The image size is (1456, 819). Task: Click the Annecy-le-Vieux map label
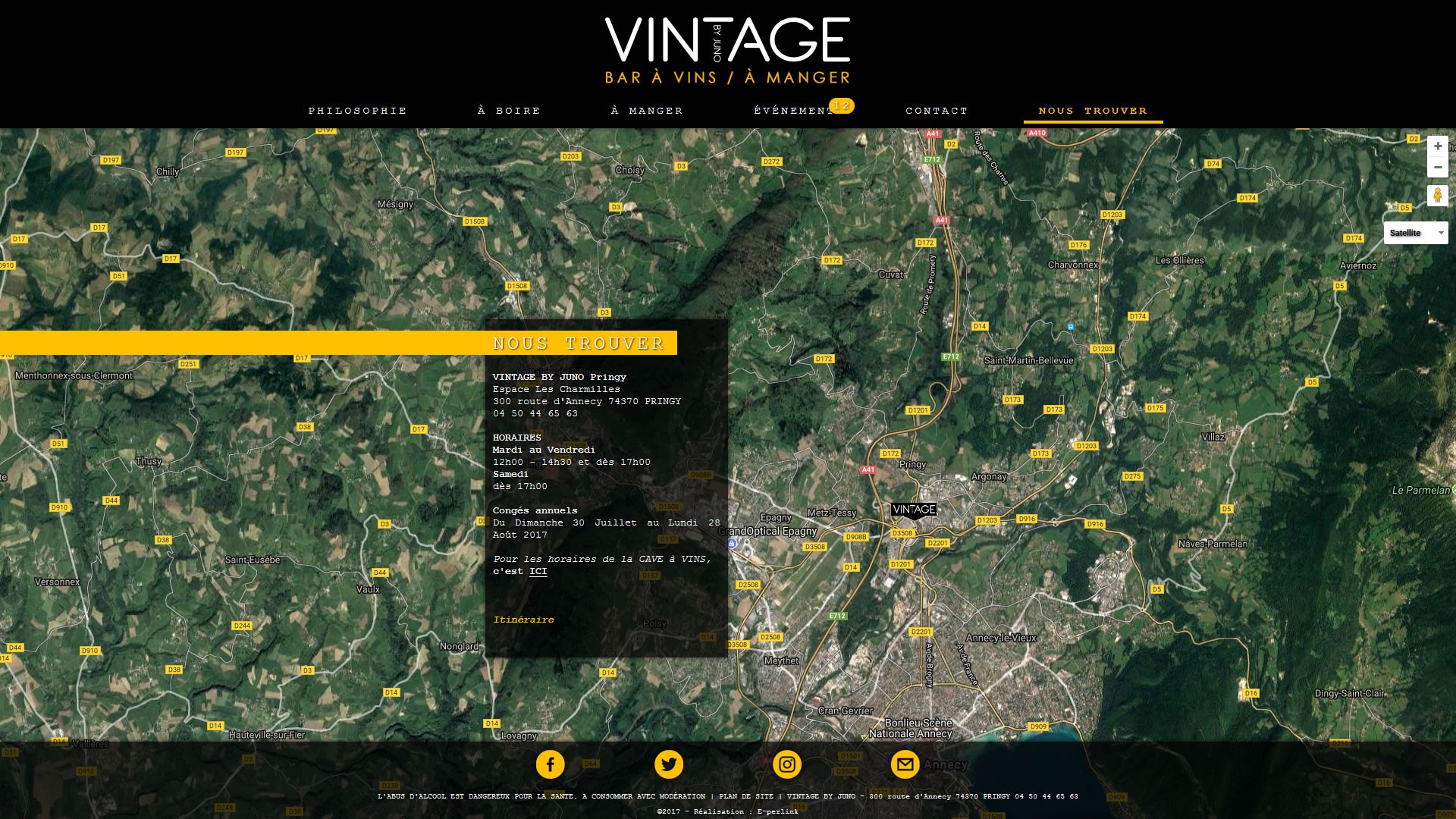pyautogui.click(x=1001, y=638)
